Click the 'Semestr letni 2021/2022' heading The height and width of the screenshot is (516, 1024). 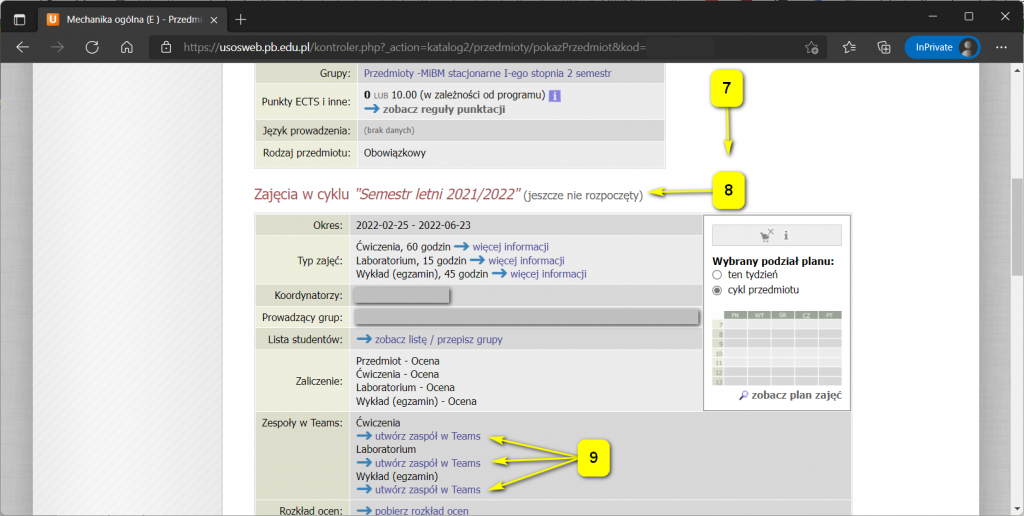point(438,194)
